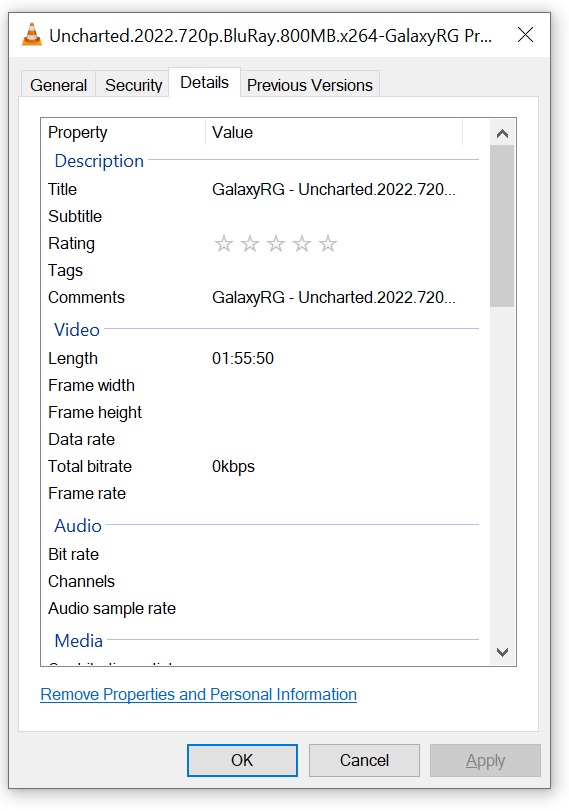Click Remove Properties and Personal Information link
The image size is (569, 811).
(x=199, y=694)
